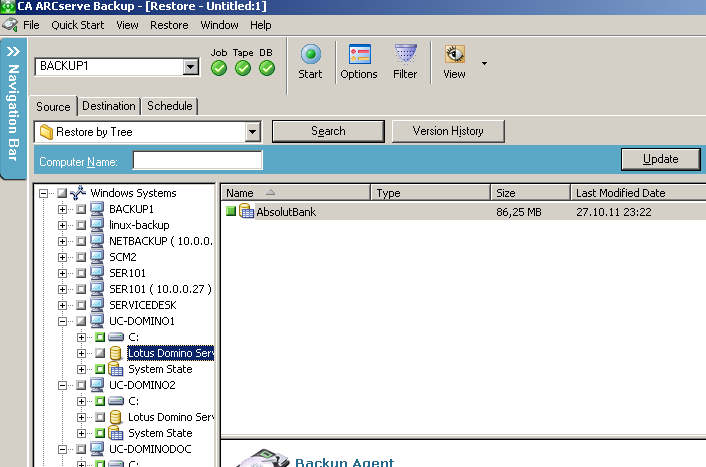
Task: Click Lotus Domino database icon under UC-DOMINO1
Action: point(115,353)
